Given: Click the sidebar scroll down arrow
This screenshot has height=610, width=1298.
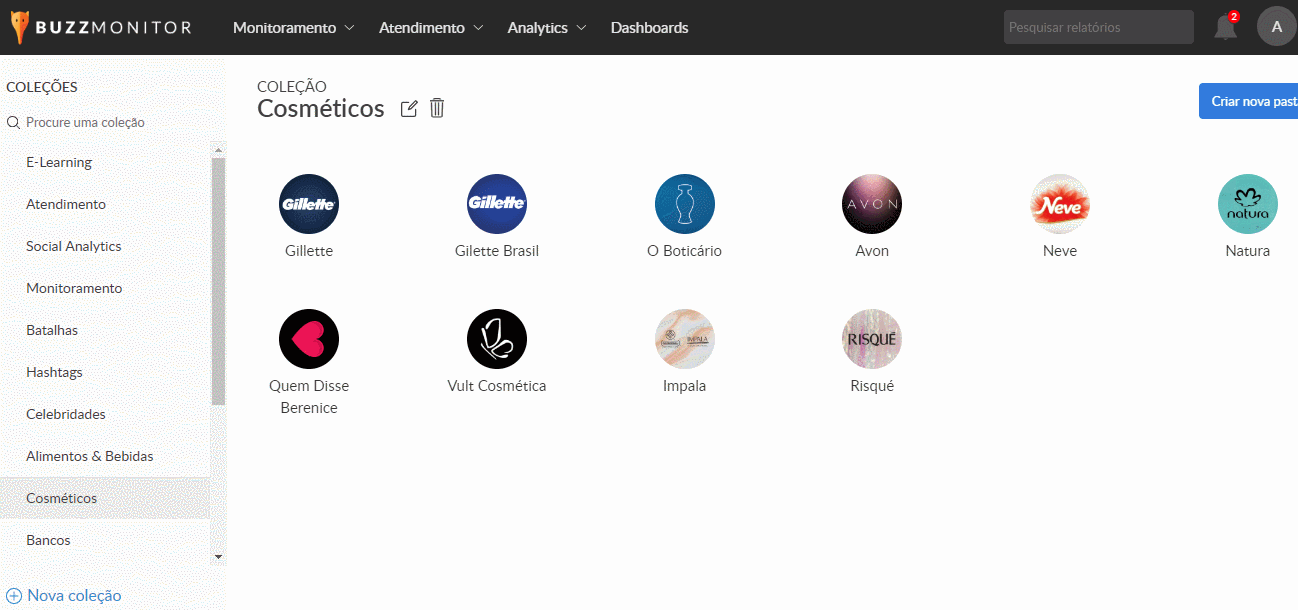Looking at the screenshot, I should point(219,557).
